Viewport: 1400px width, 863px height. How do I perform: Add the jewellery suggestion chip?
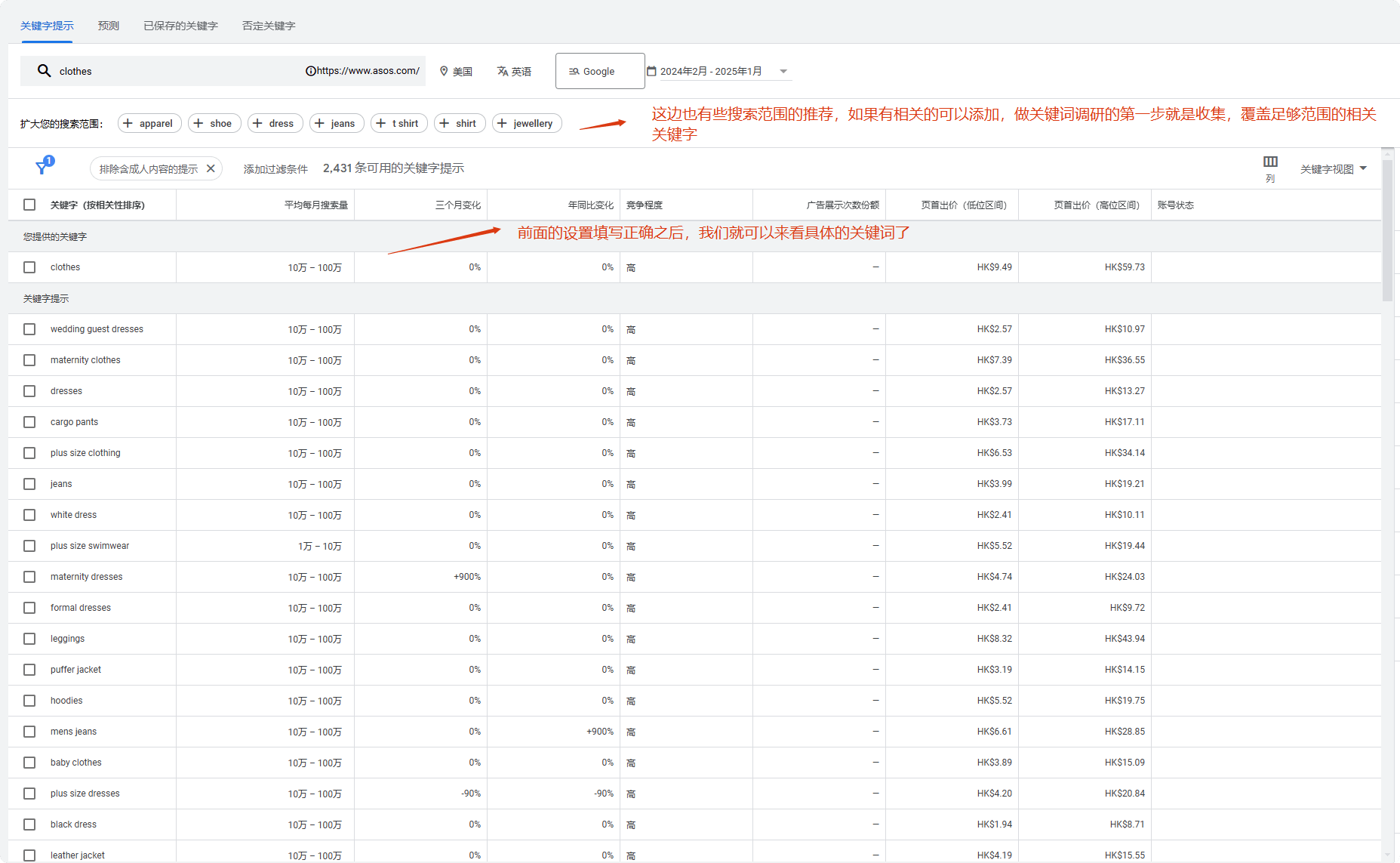[527, 123]
